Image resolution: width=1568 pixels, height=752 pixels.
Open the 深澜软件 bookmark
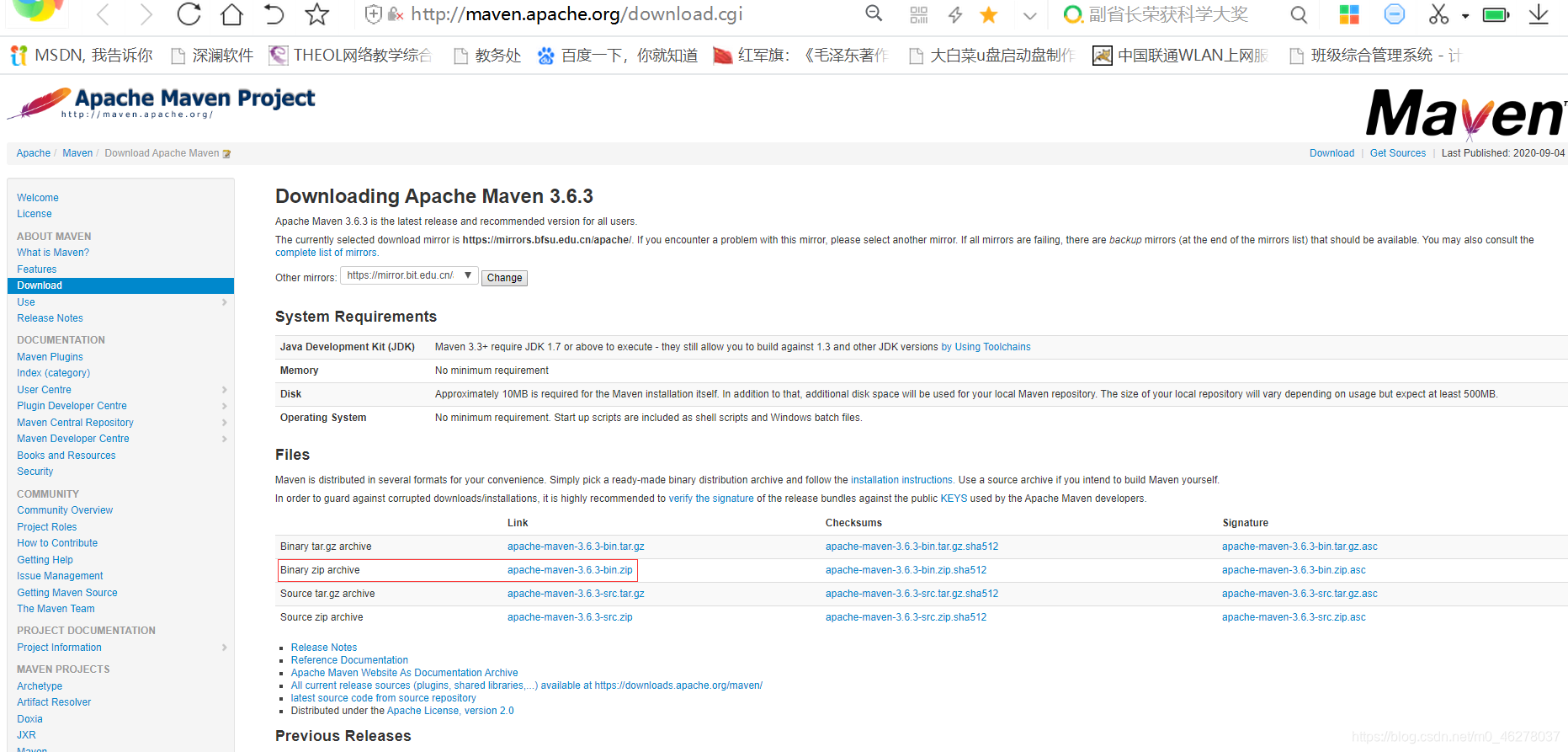click(212, 56)
